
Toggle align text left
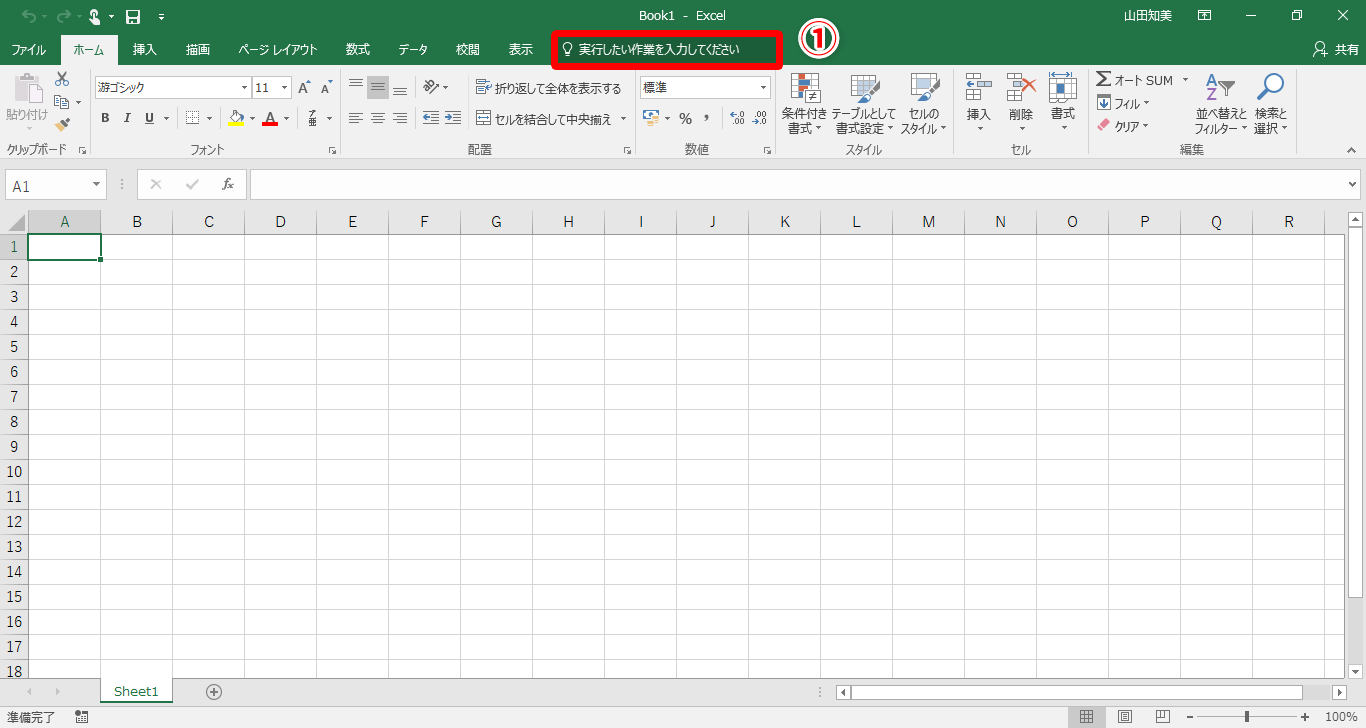click(356, 118)
